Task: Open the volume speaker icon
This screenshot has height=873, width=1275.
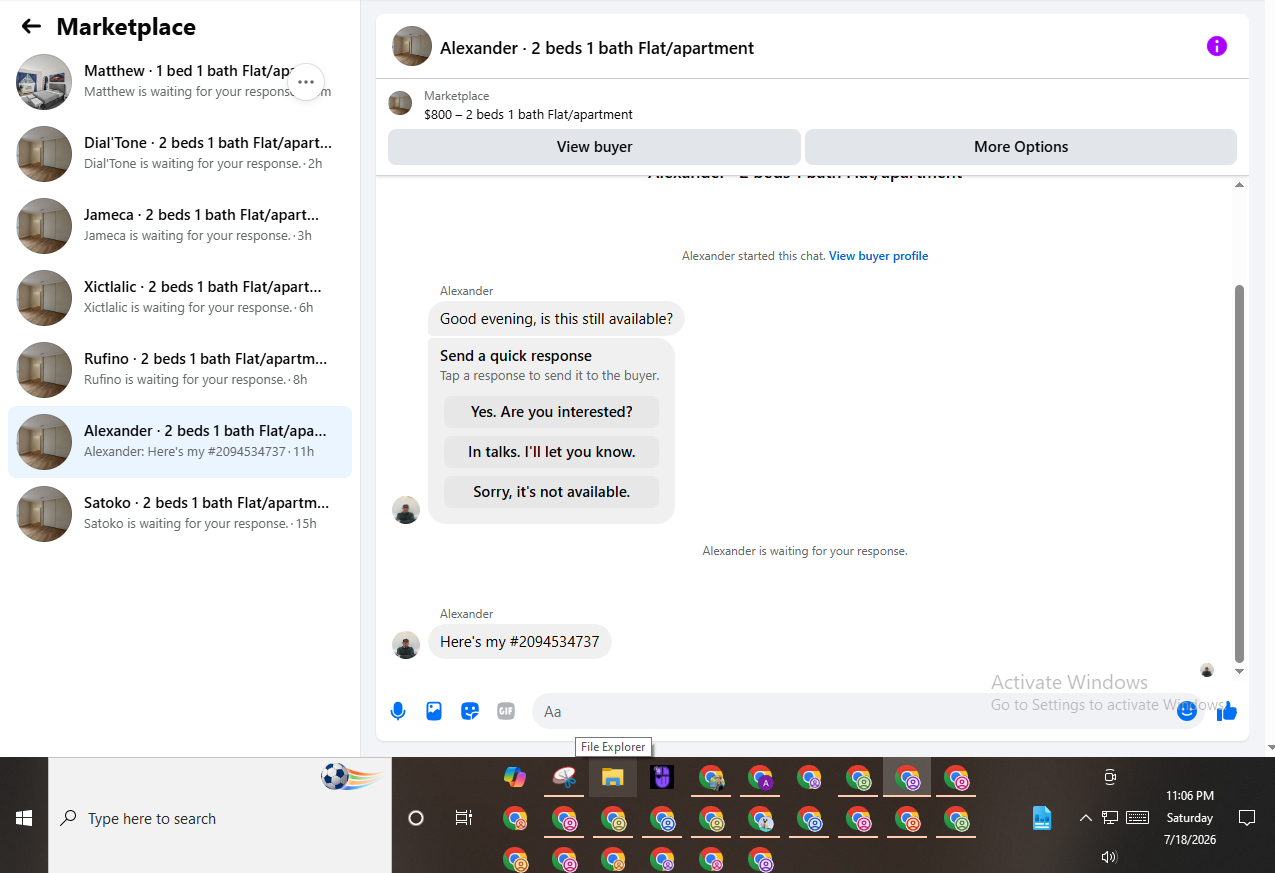Action: point(1109,857)
